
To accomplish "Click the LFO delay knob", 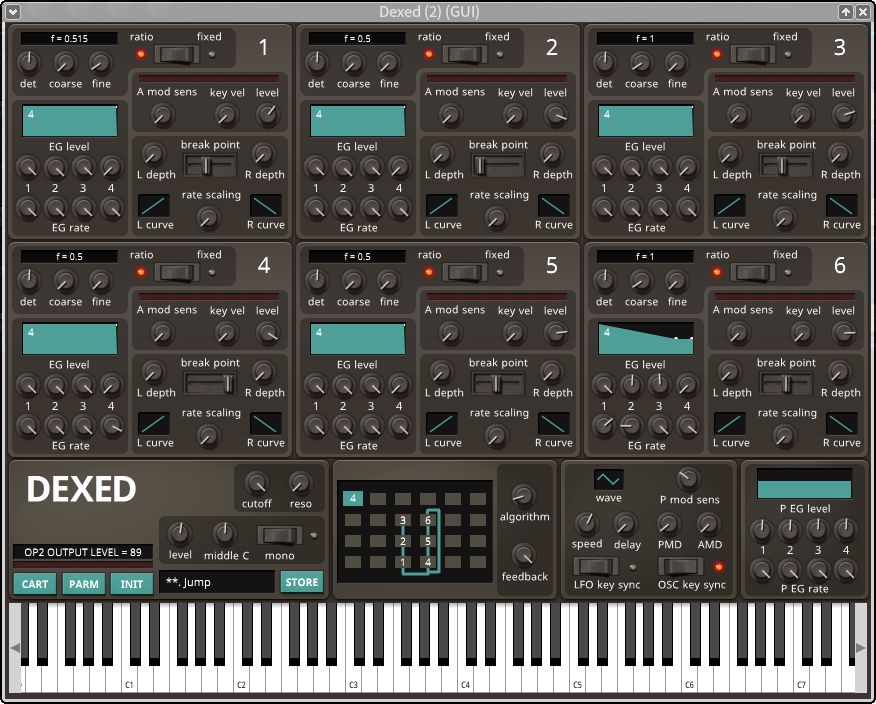I will (x=626, y=524).
